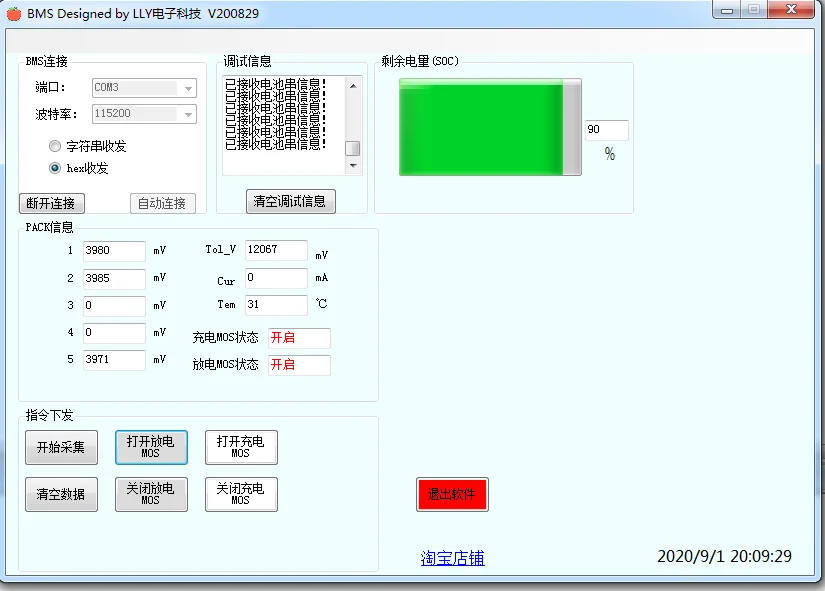The width and height of the screenshot is (825, 591).
Task: Click cell 4 voltage field
Action: click(114, 333)
